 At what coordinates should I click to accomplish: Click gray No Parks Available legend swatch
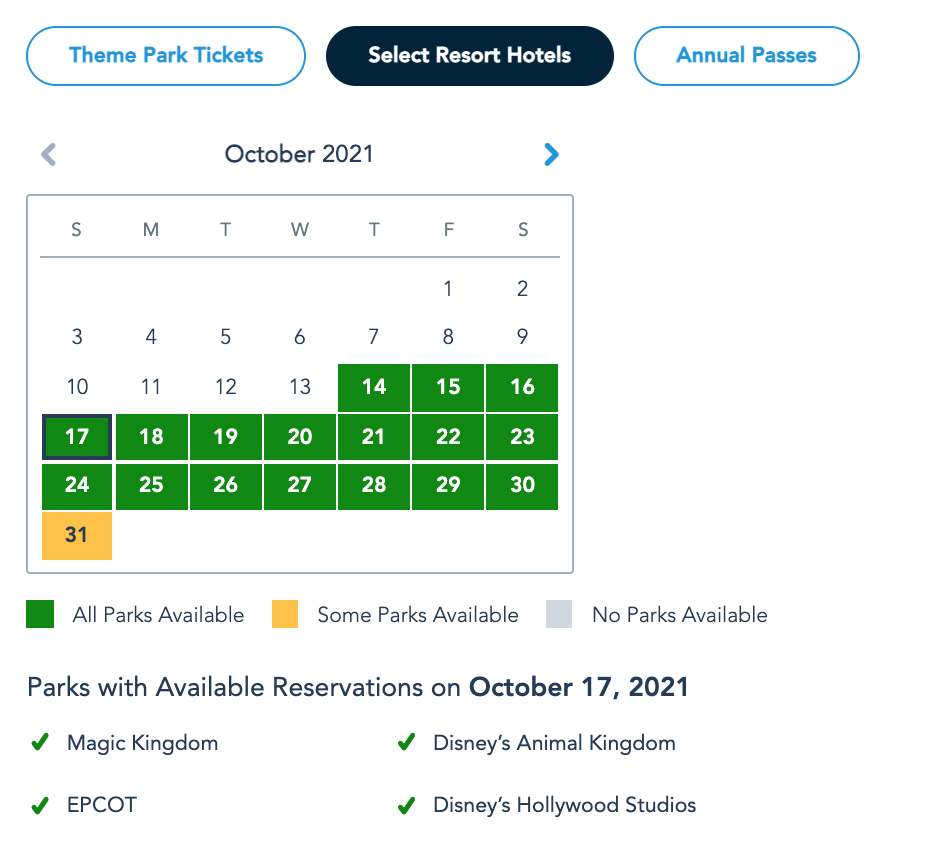coord(559,615)
